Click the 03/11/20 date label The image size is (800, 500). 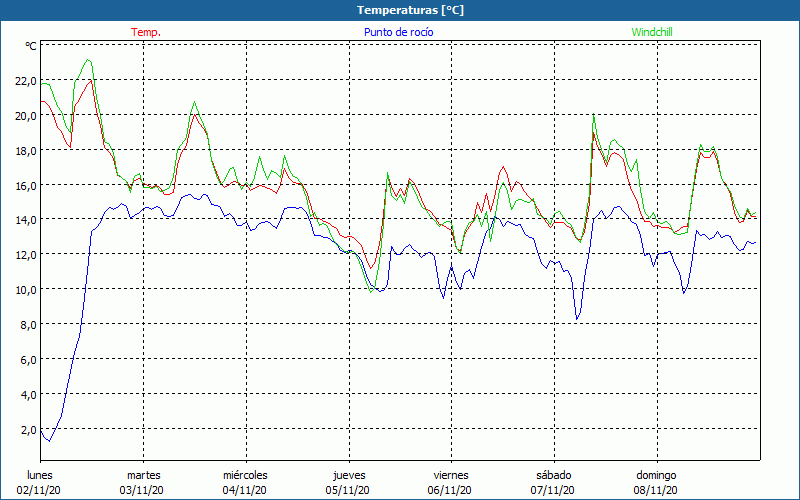142,490
